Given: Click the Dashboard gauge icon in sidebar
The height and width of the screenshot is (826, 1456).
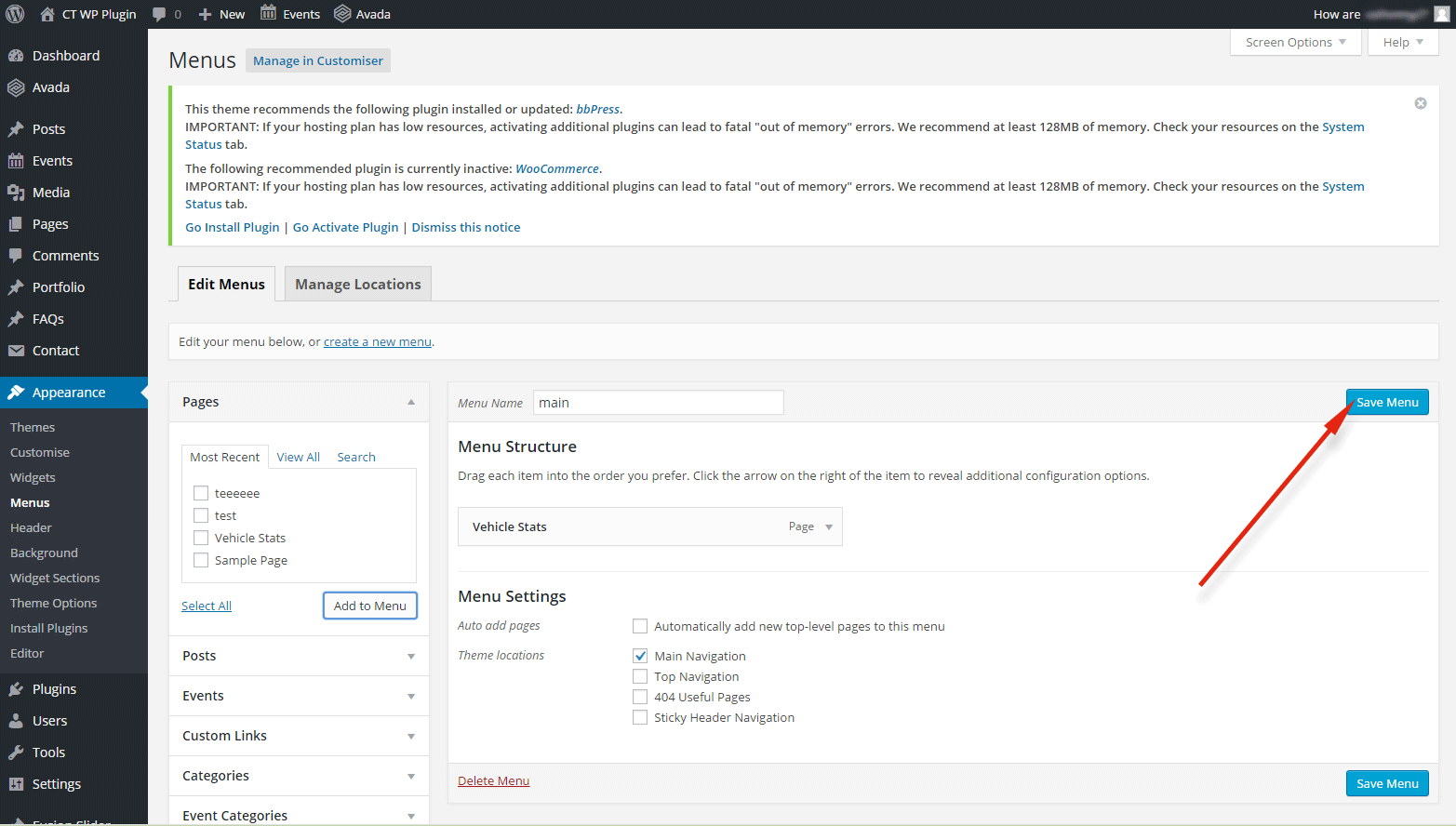Looking at the screenshot, I should click(16, 56).
